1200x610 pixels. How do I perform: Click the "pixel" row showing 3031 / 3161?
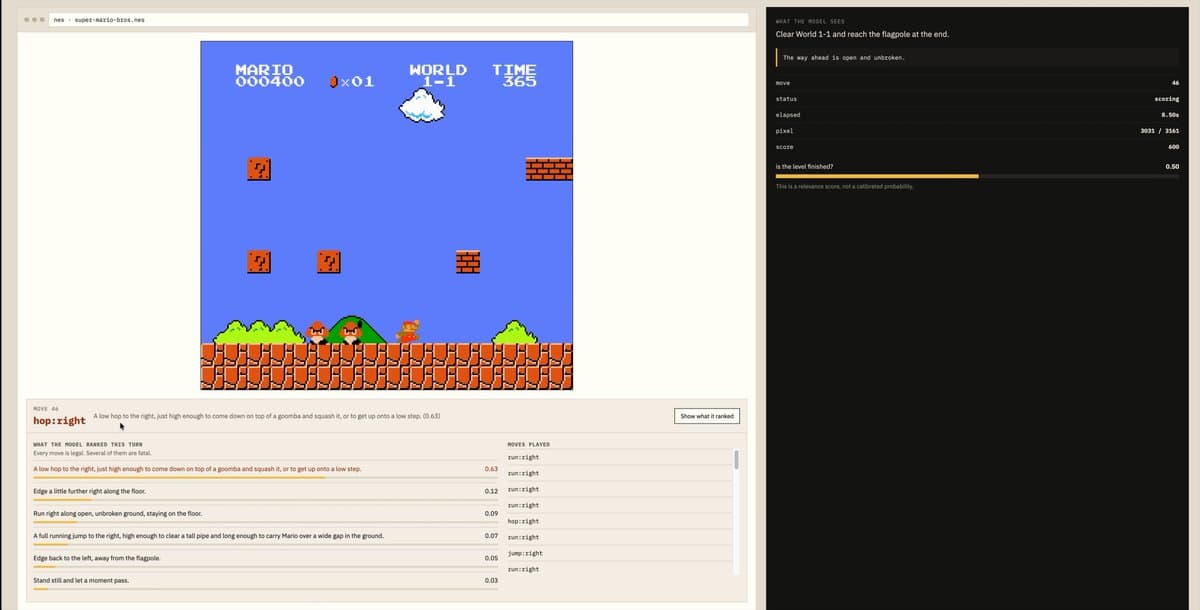978,131
